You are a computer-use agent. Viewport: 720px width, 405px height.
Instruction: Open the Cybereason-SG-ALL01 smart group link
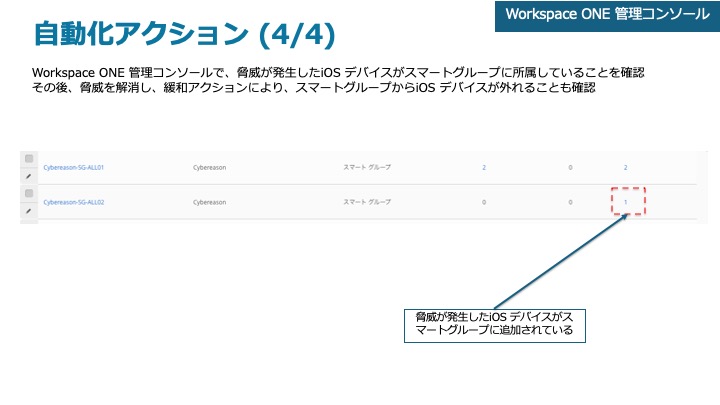pyautogui.click(x=73, y=168)
